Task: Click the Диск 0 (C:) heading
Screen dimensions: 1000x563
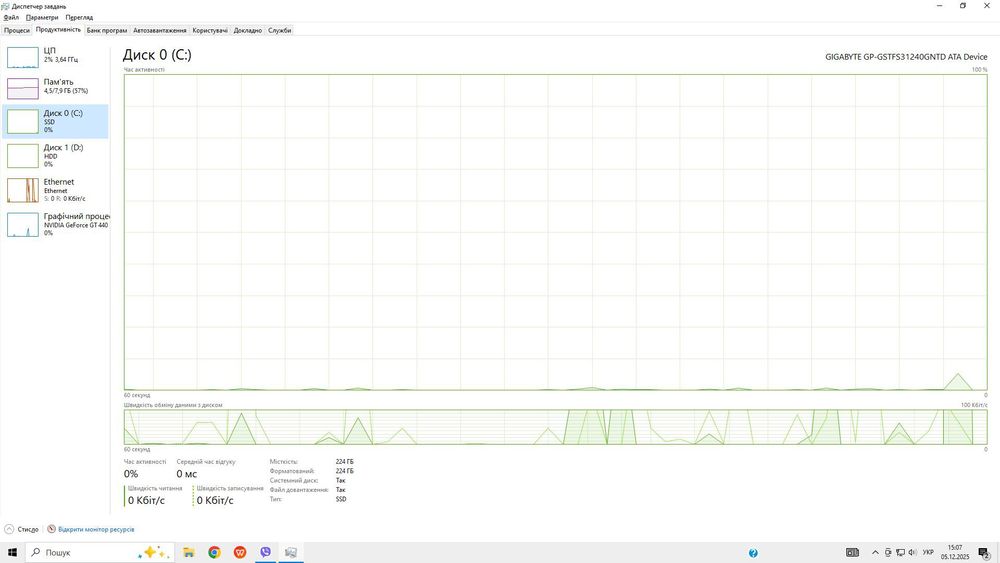Action: (157, 55)
